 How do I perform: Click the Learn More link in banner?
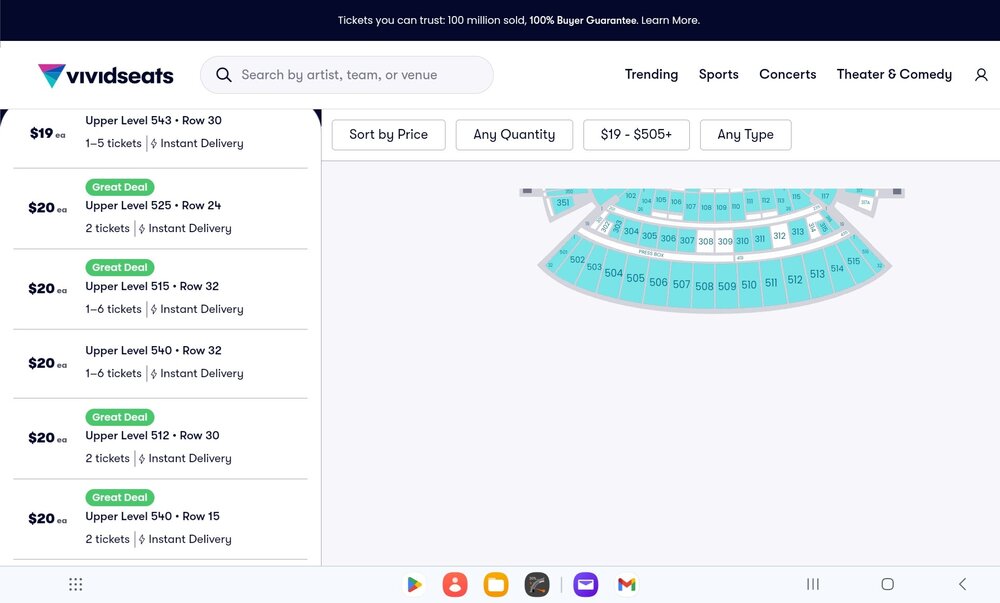click(670, 20)
